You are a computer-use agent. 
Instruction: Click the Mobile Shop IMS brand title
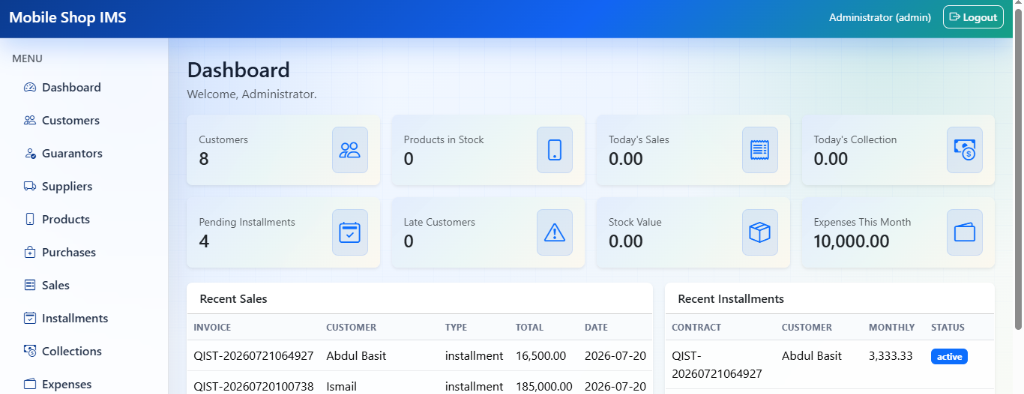click(68, 18)
